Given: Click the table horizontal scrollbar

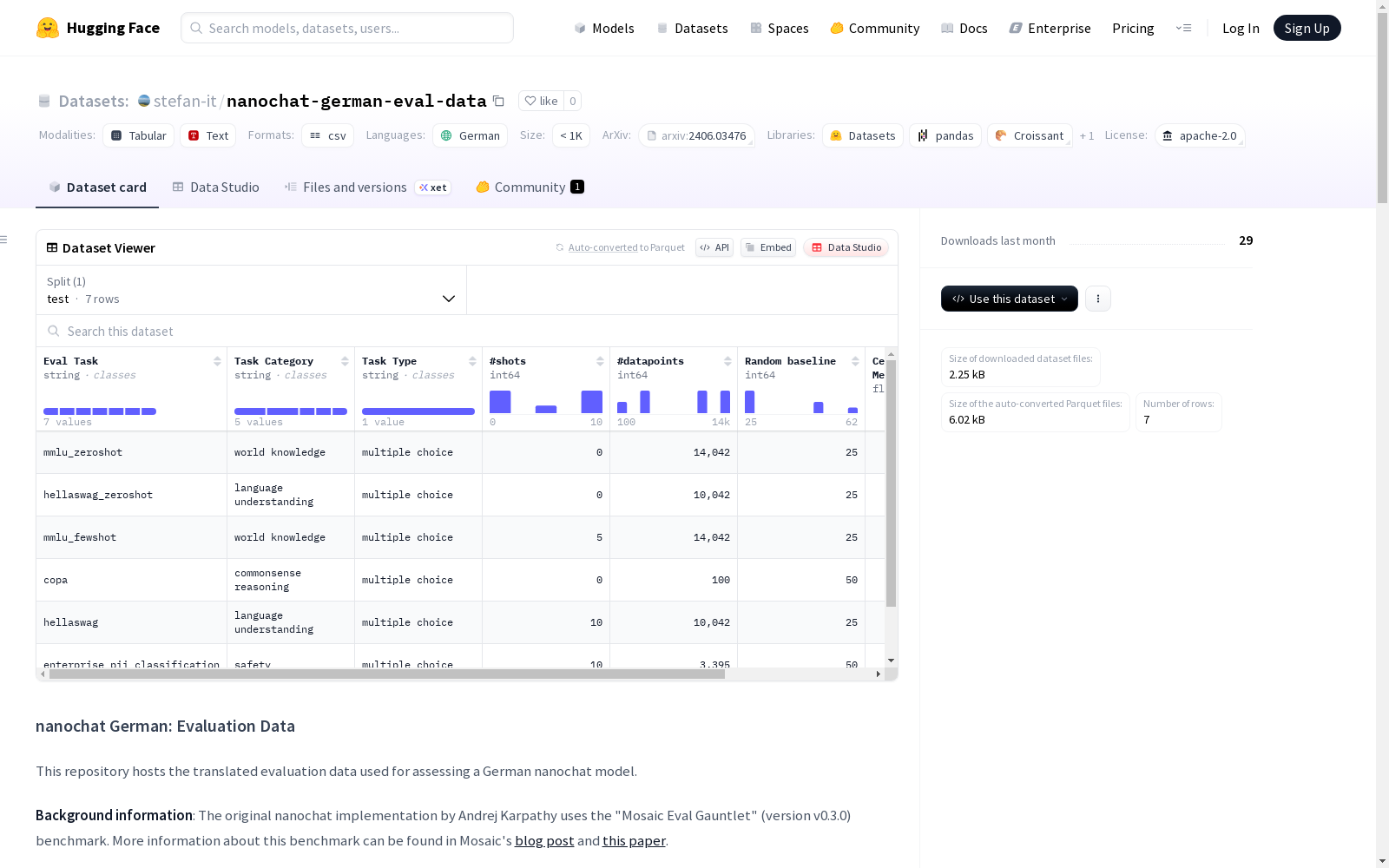Looking at the screenshot, I should point(386,674).
